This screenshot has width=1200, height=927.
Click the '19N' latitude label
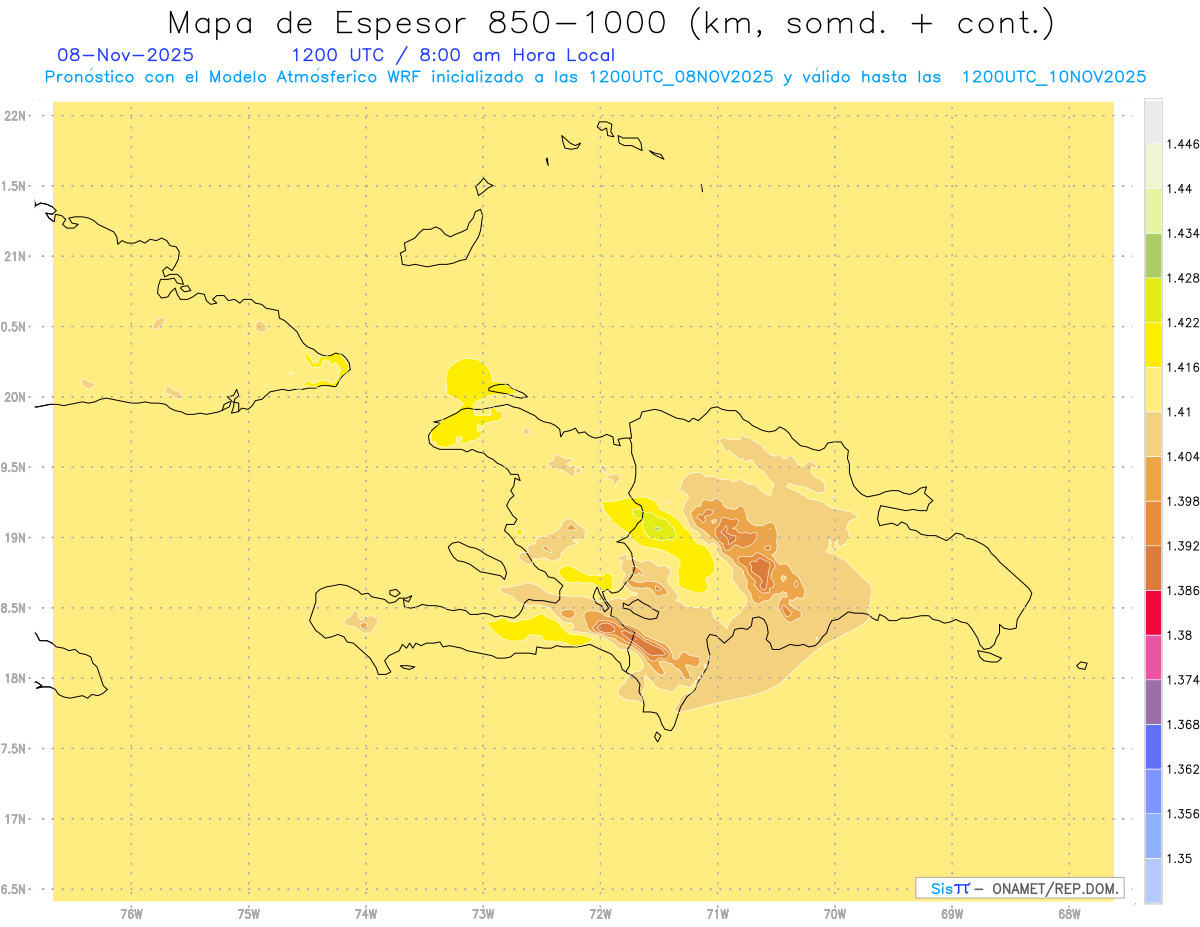(15, 538)
